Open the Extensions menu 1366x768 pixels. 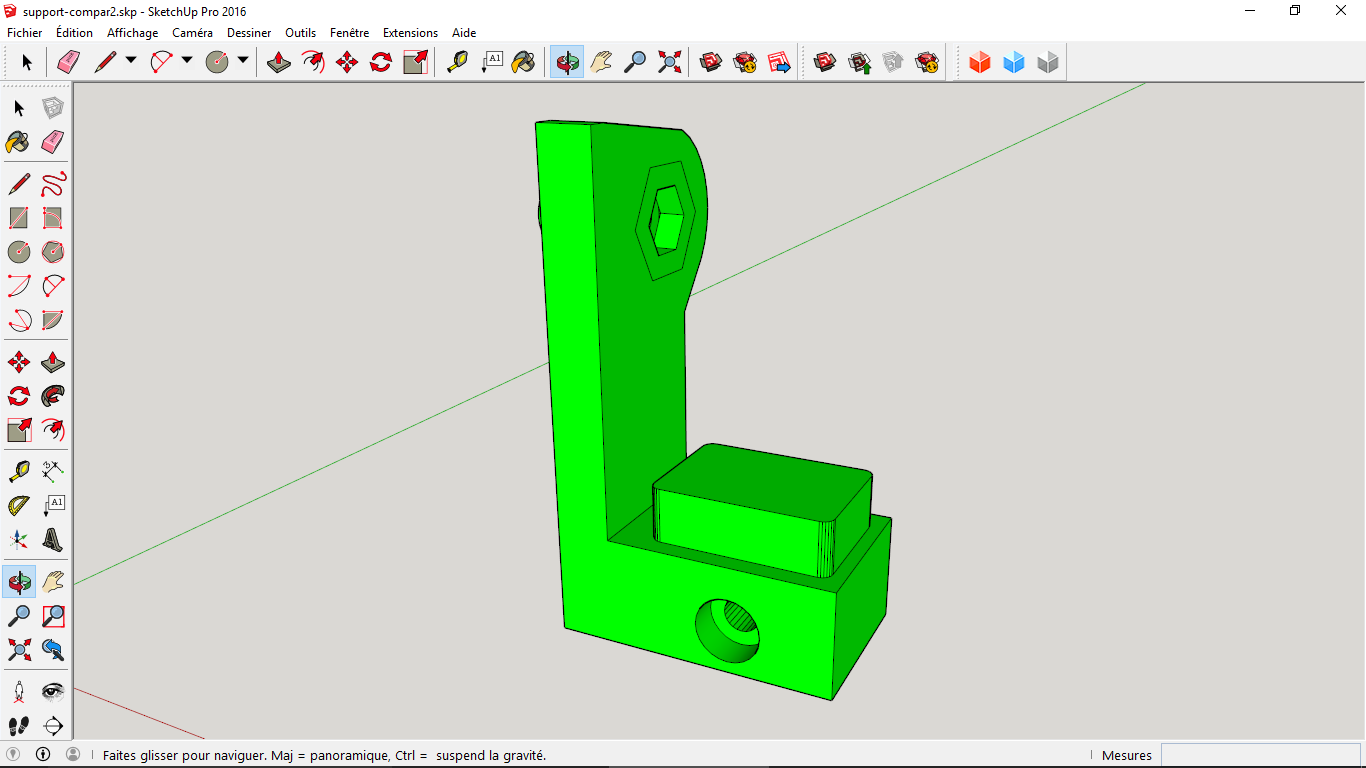coord(410,33)
